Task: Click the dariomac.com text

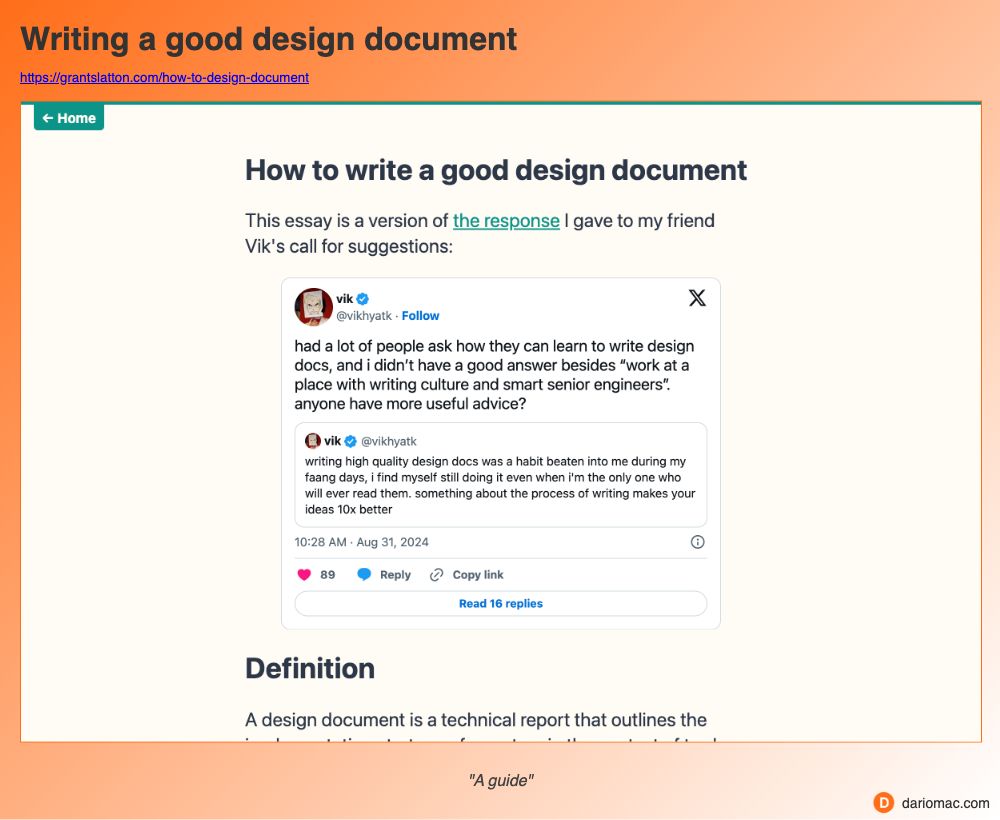Action: tap(945, 803)
